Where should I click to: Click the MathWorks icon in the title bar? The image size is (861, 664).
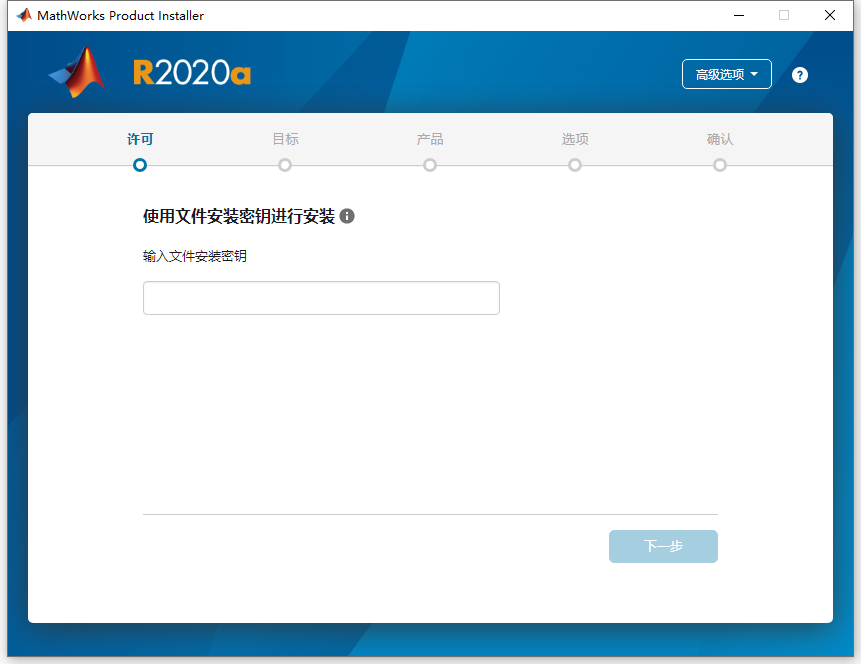pyautogui.click(x=24, y=15)
